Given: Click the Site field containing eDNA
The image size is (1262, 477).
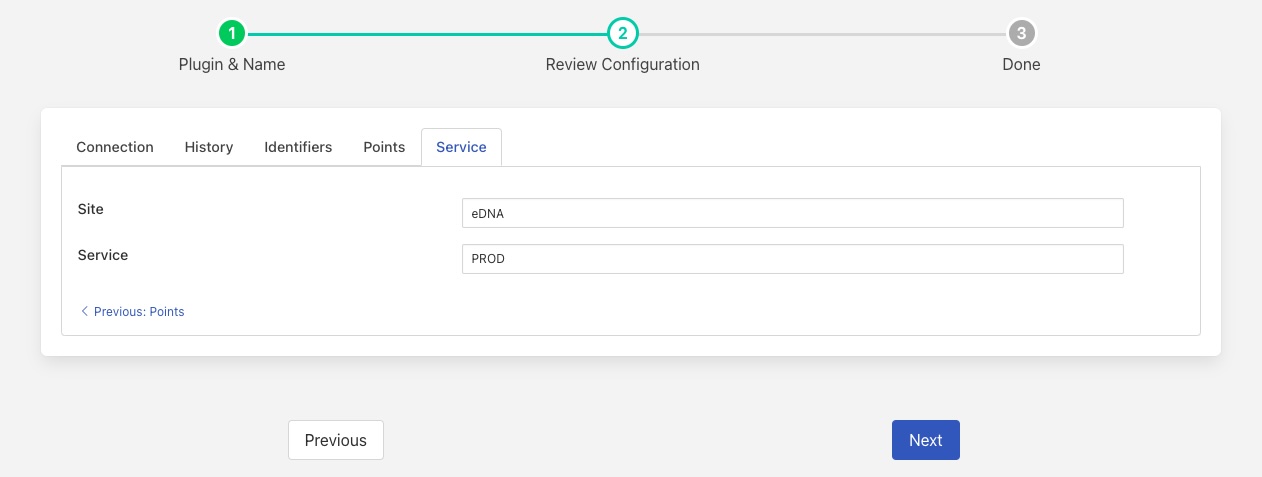Looking at the screenshot, I should (x=792, y=213).
